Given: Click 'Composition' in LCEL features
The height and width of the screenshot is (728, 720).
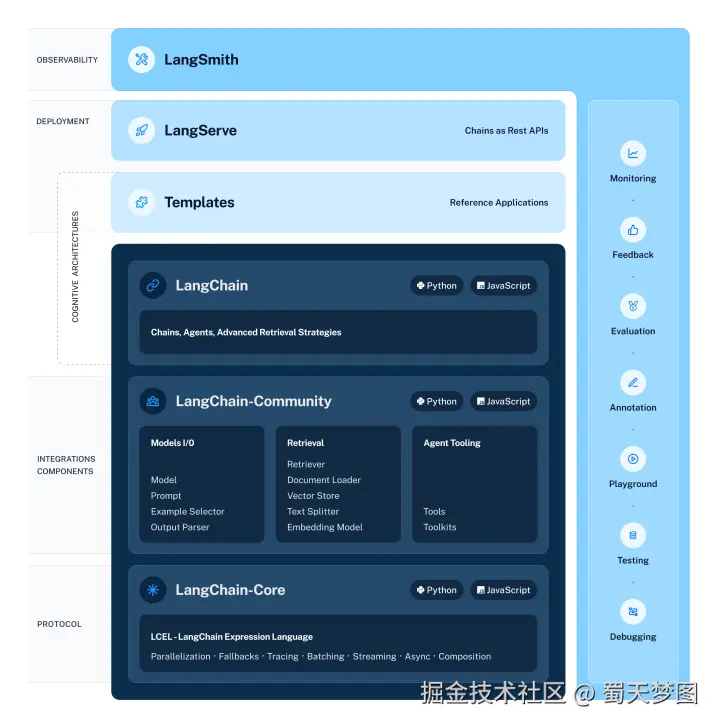Looking at the screenshot, I should (x=465, y=656).
